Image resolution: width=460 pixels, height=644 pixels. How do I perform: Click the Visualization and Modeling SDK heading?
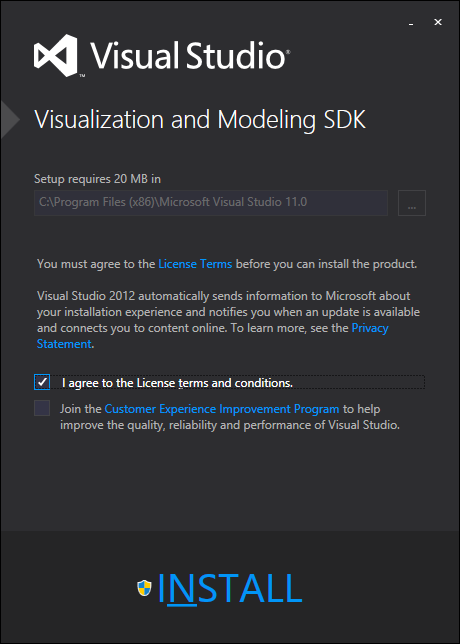(200, 120)
